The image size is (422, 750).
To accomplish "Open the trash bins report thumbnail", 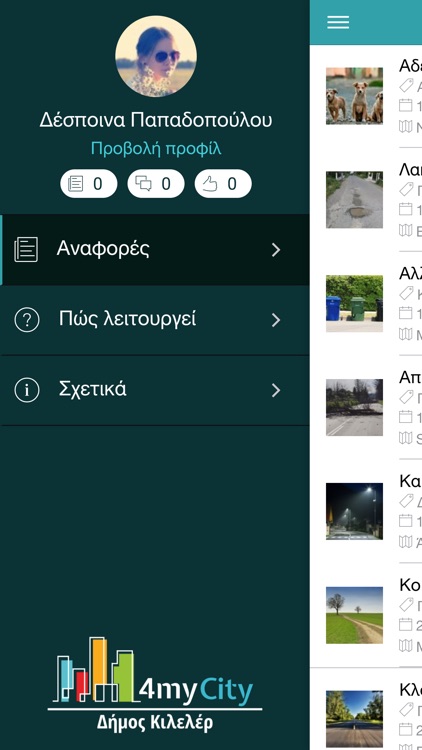I will coord(355,303).
